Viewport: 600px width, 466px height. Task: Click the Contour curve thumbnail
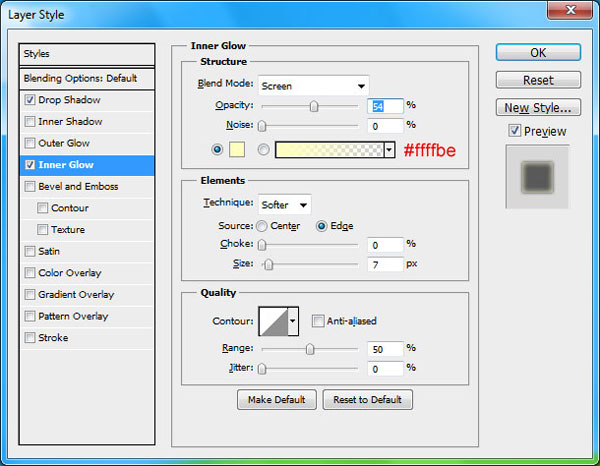[x=274, y=321]
